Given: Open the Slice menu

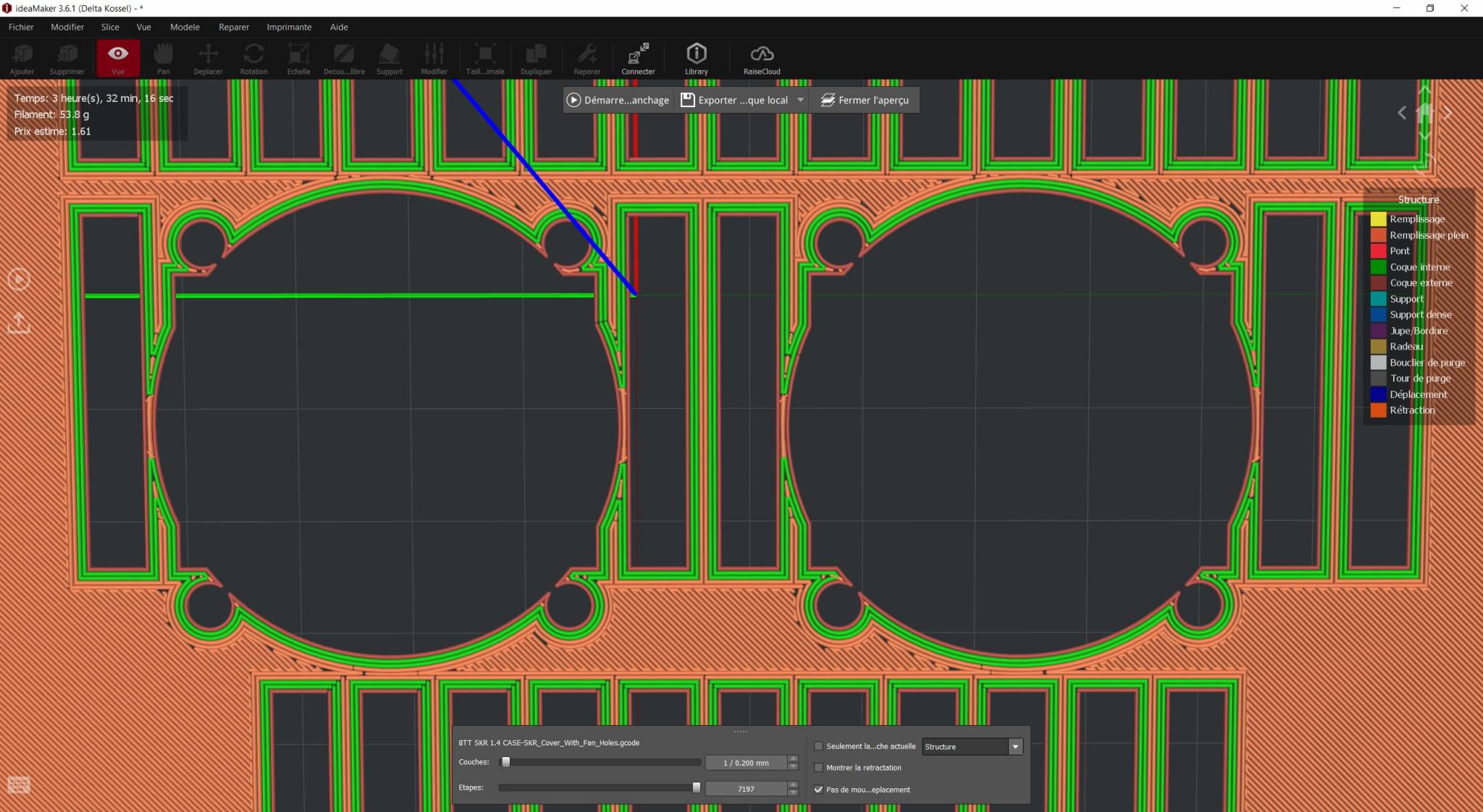Looking at the screenshot, I should coord(110,27).
